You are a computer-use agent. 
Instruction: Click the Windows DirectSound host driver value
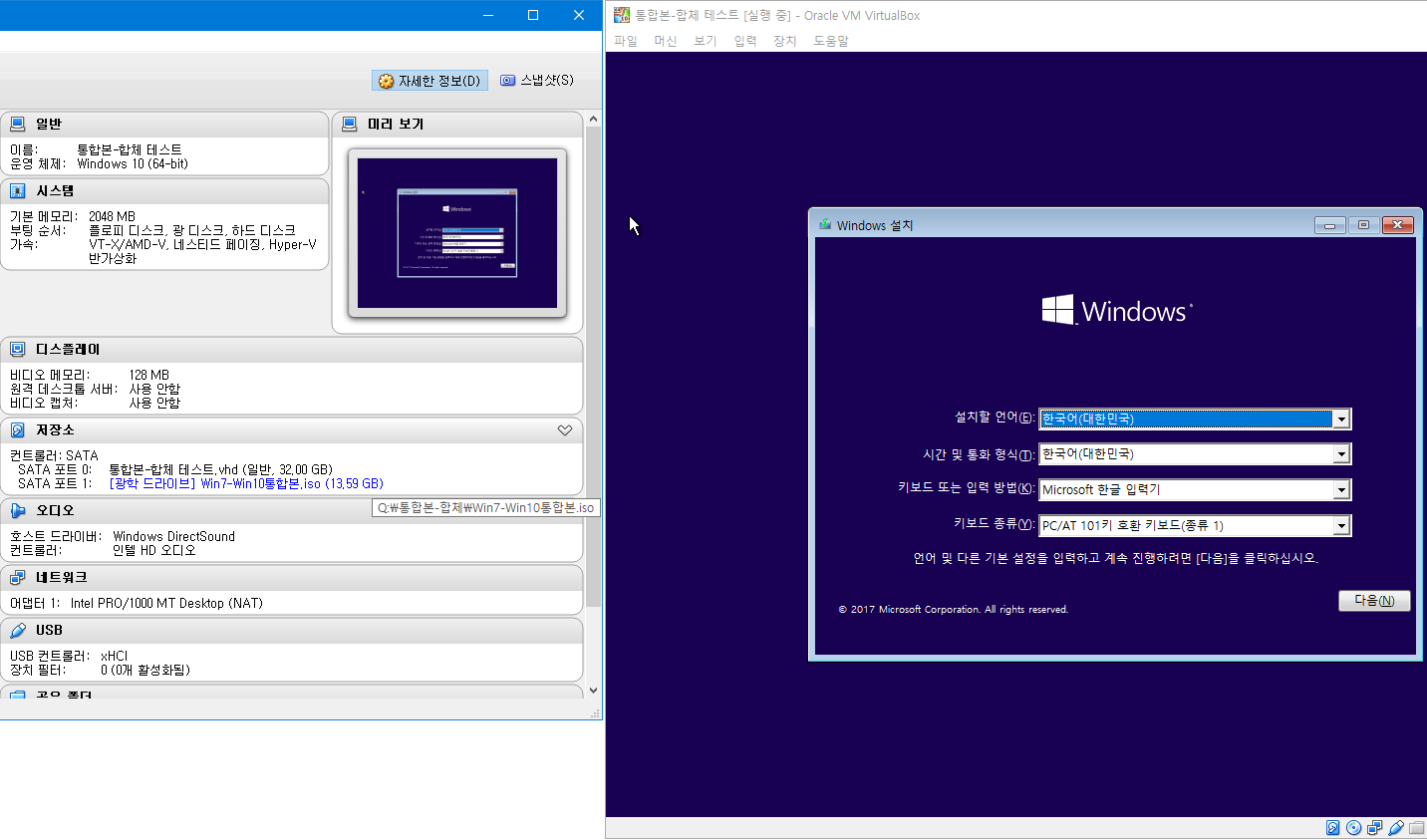coord(174,536)
